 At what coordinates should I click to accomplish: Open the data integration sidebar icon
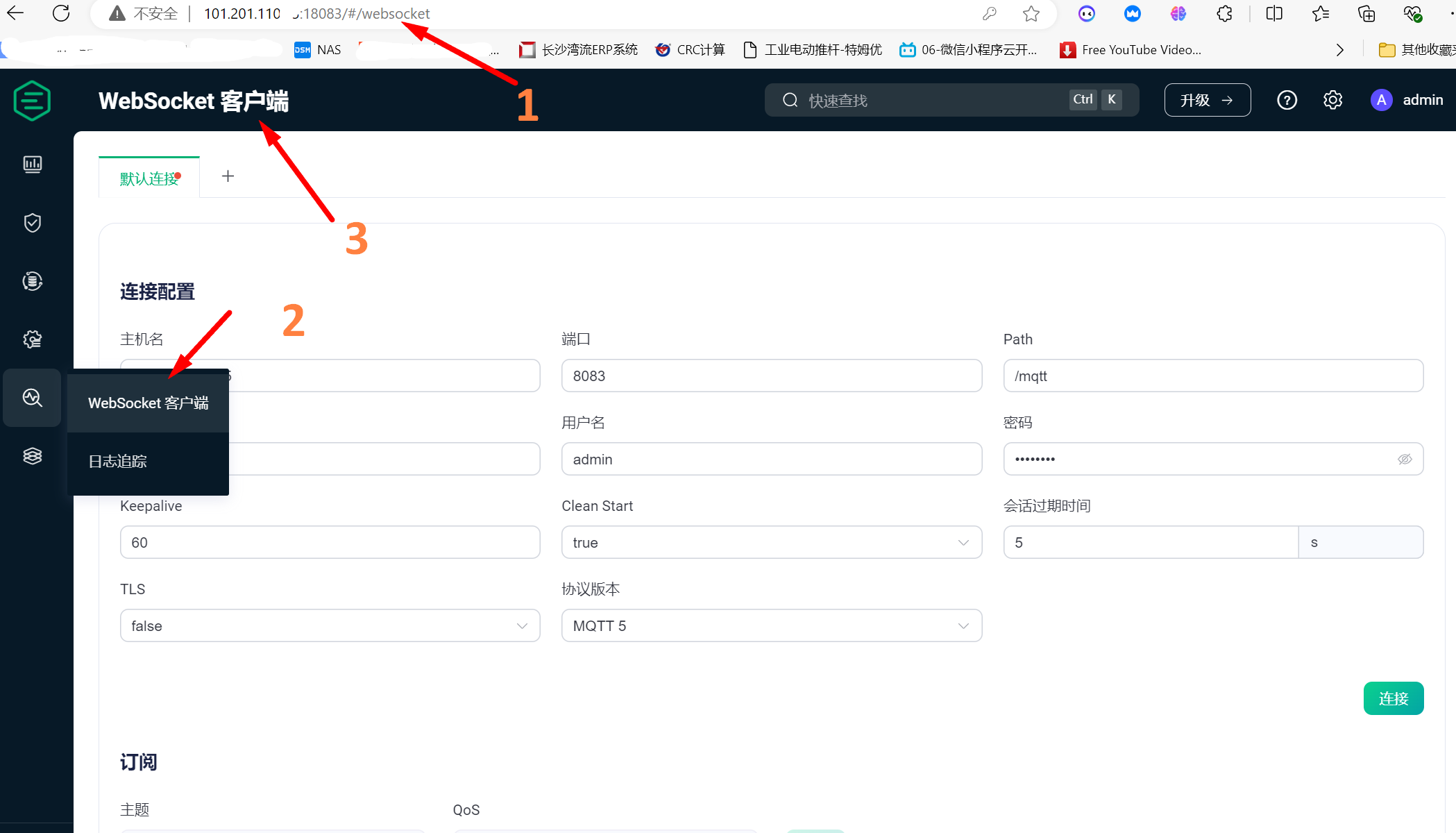click(33, 281)
